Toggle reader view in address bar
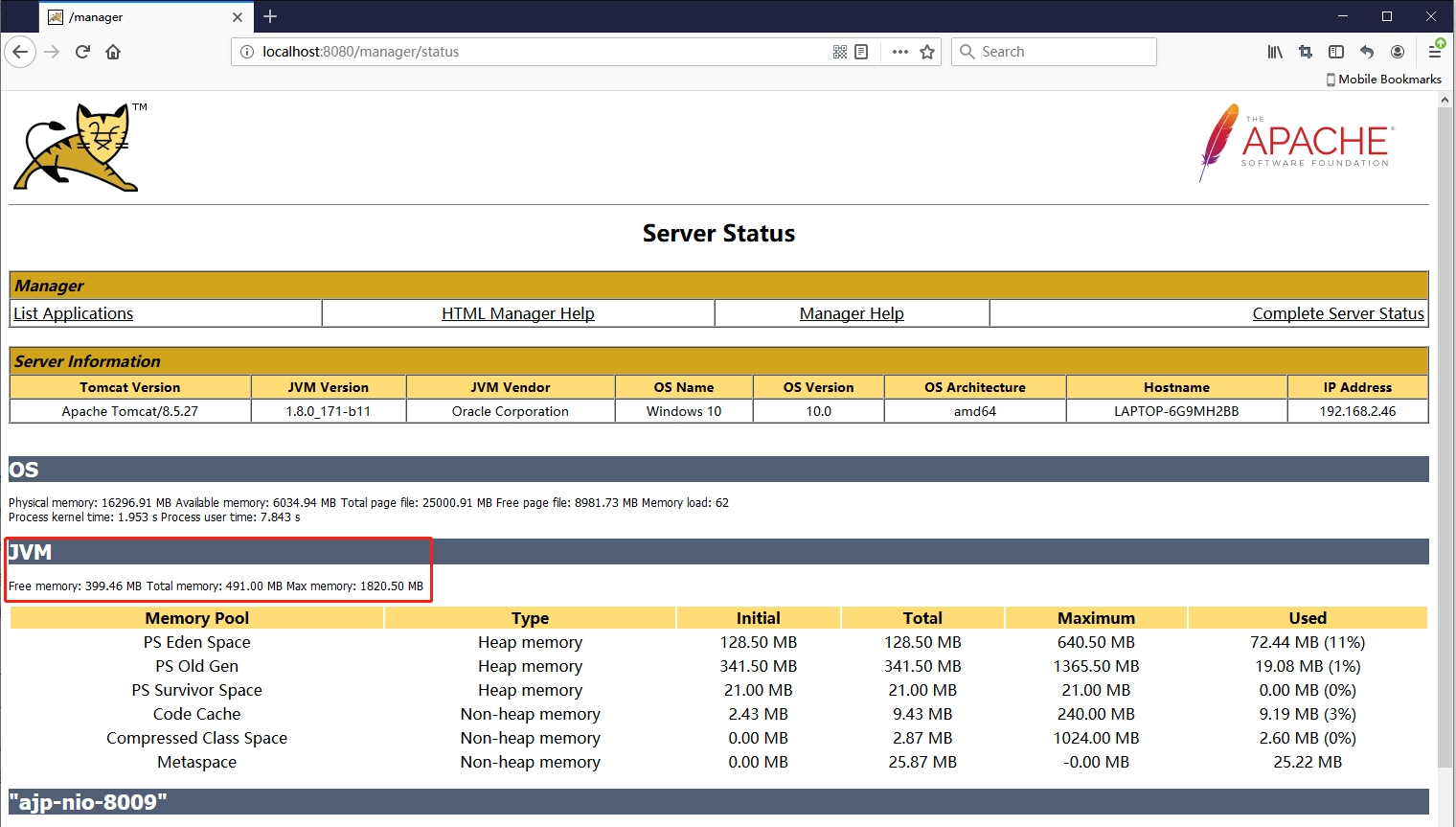Screen dimensions: 1456x827 tap(861, 52)
